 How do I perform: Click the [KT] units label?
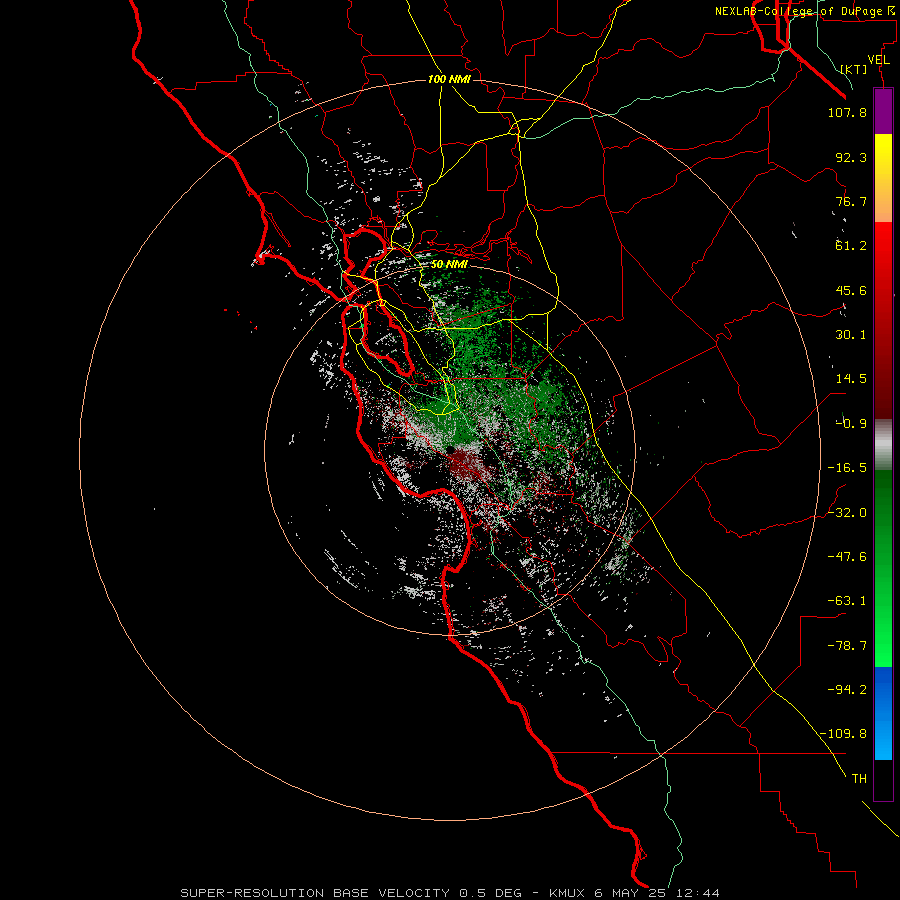pyautogui.click(x=854, y=69)
